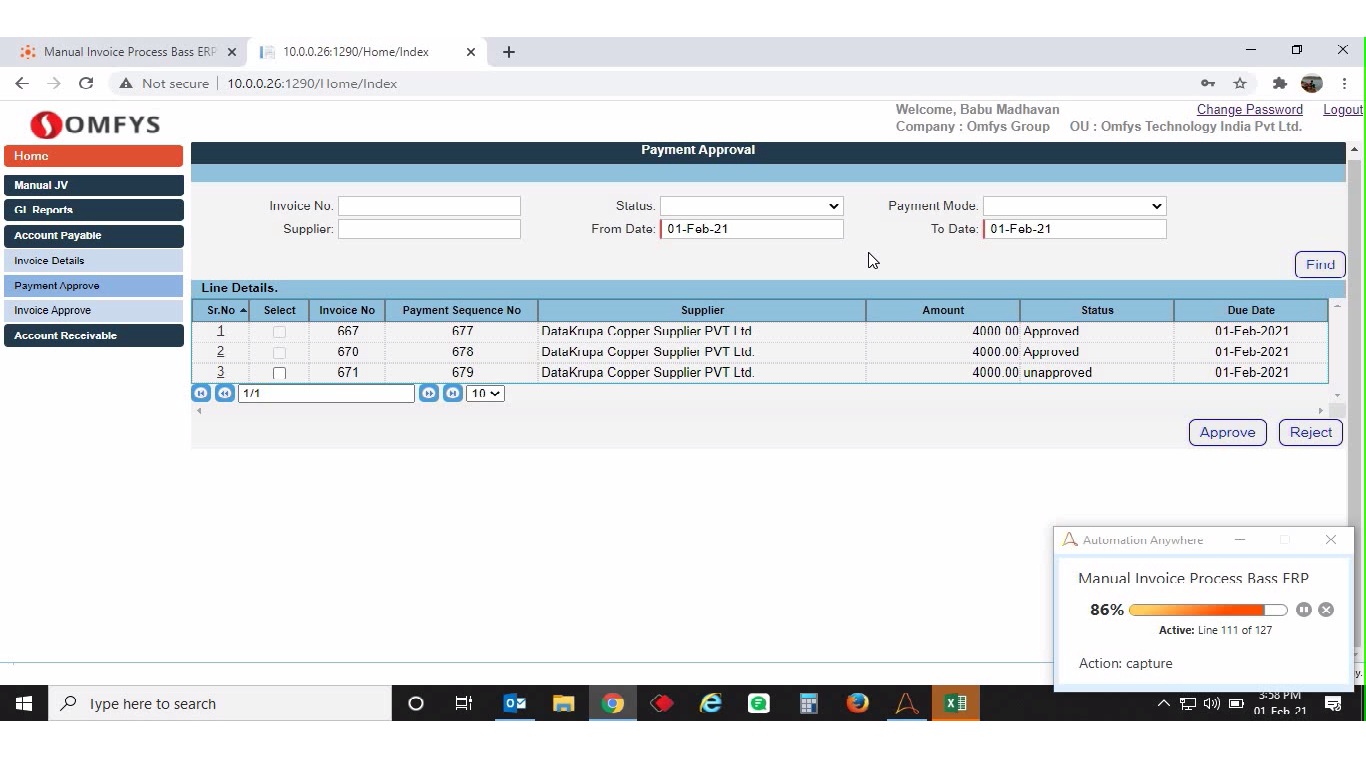
Task: Go to the first page of results
Action: tap(201, 394)
